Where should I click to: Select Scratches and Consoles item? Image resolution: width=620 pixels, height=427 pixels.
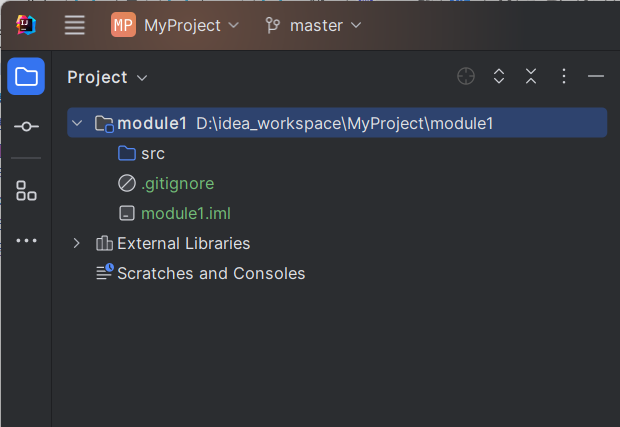tap(210, 273)
